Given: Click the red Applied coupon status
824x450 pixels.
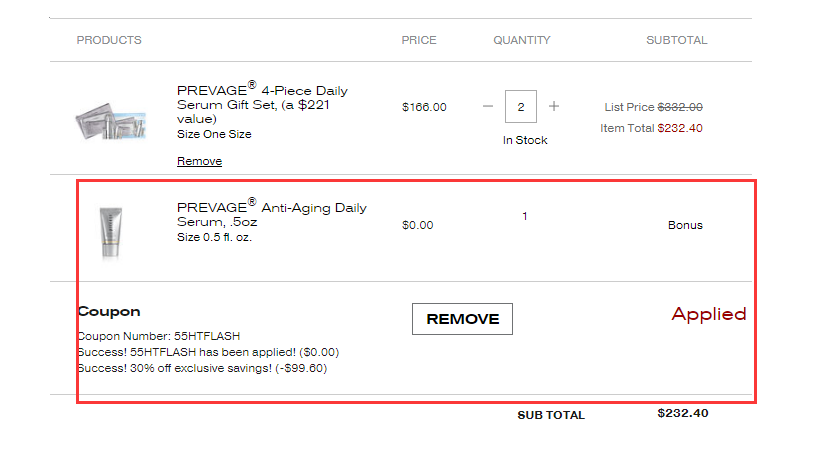Looking at the screenshot, I should (x=709, y=314).
